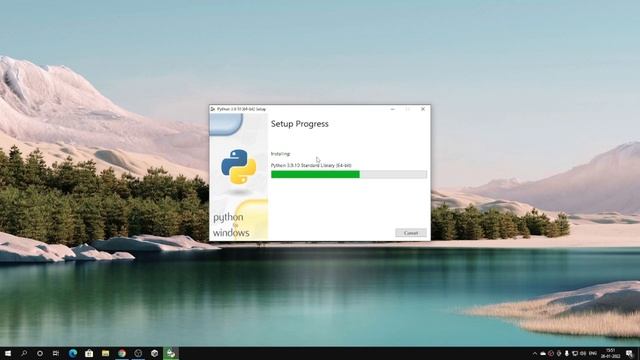
Task: Open the notification center
Action: coord(630,353)
